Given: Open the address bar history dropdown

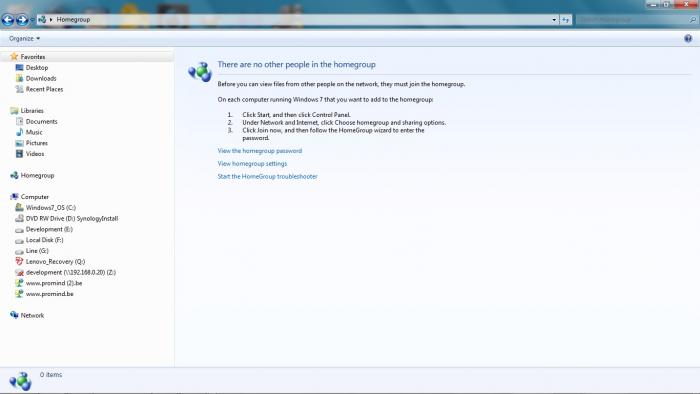Looking at the screenshot, I should [x=554, y=20].
